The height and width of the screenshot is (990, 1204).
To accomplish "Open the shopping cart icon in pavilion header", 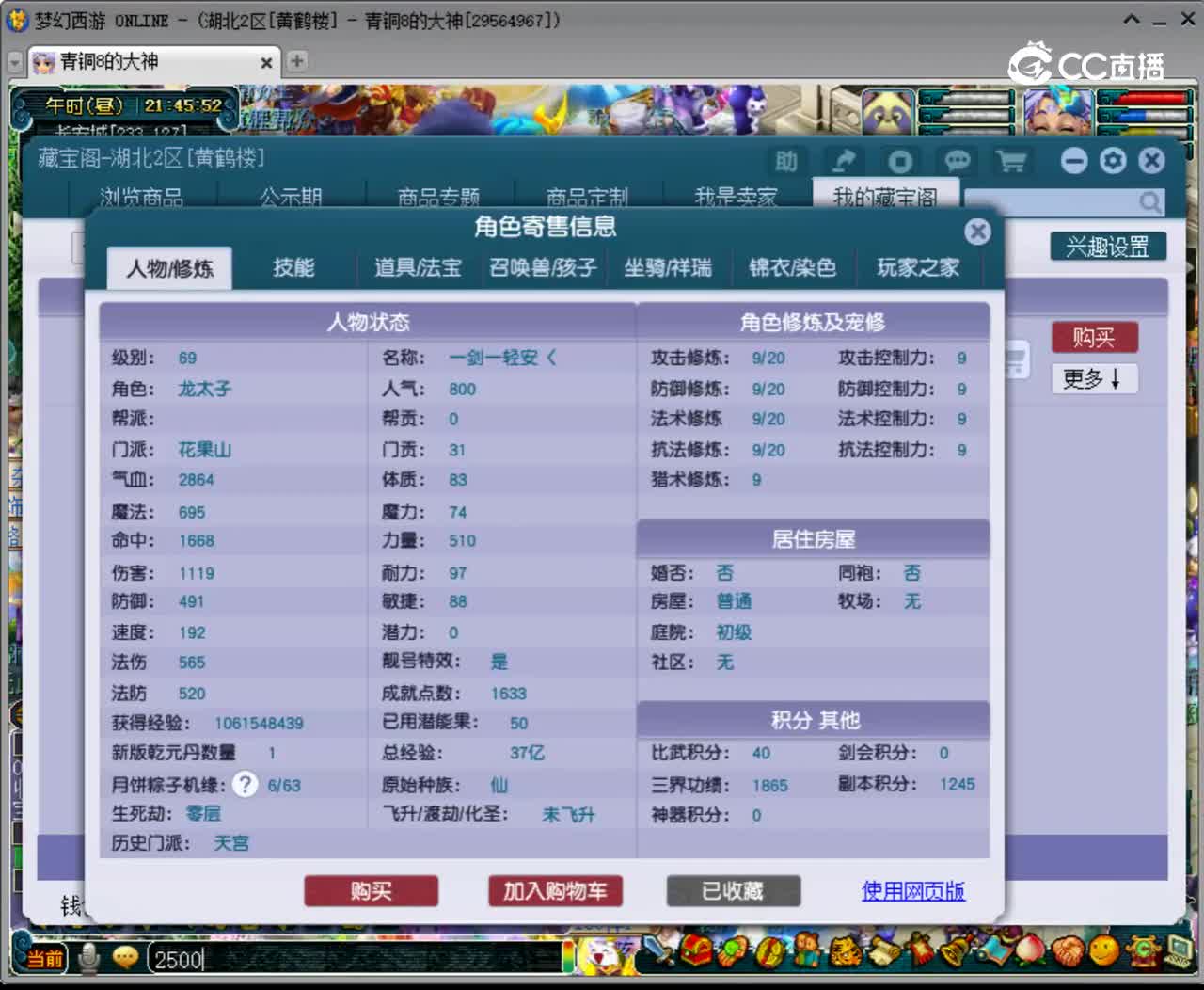I will (1011, 162).
